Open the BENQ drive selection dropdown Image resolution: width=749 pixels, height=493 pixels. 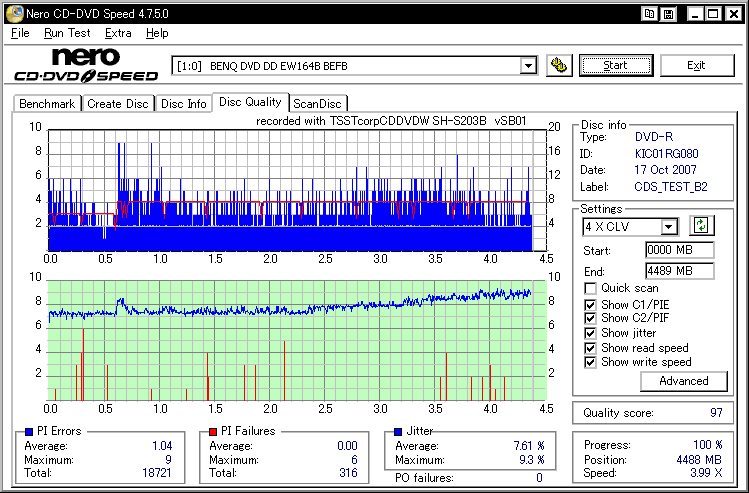coord(528,66)
